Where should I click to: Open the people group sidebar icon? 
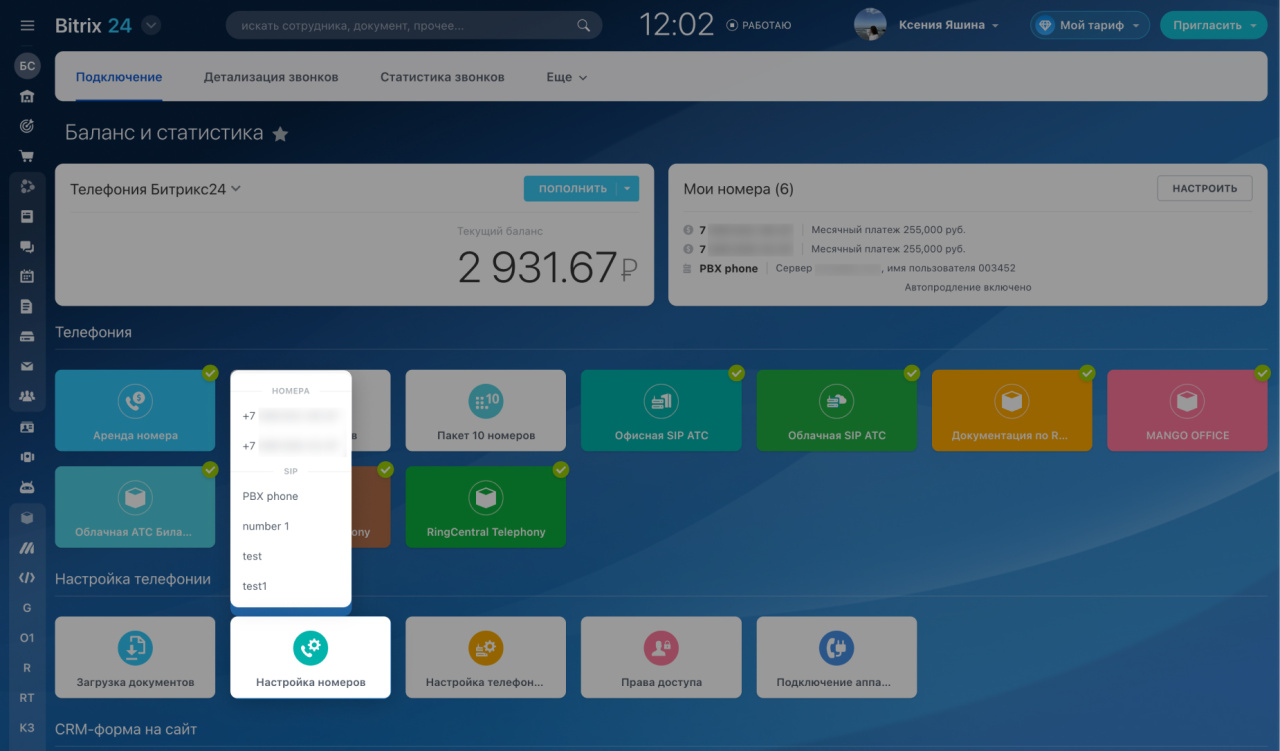point(27,396)
